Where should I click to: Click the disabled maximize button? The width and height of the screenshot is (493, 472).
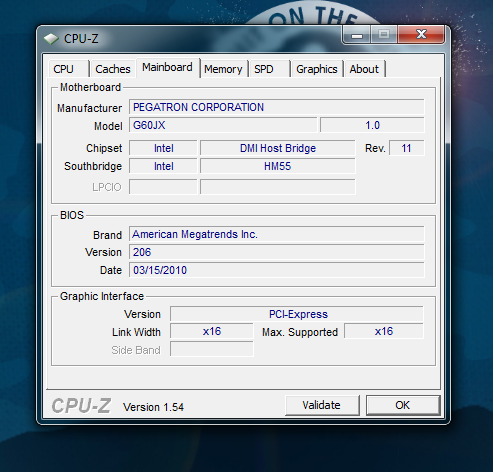(384, 35)
